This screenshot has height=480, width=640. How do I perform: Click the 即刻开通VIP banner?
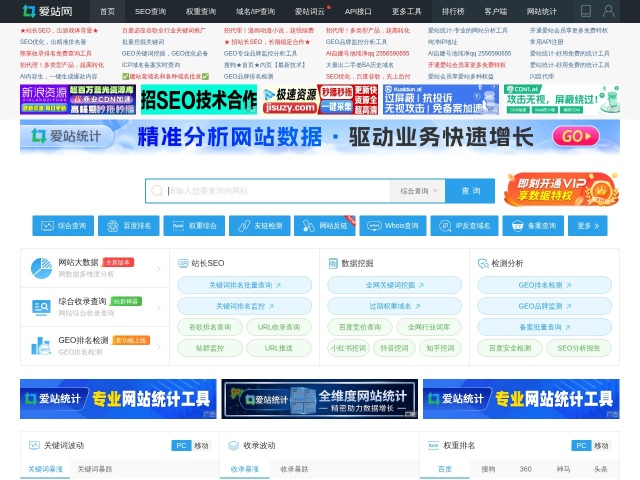tap(561, 189)
